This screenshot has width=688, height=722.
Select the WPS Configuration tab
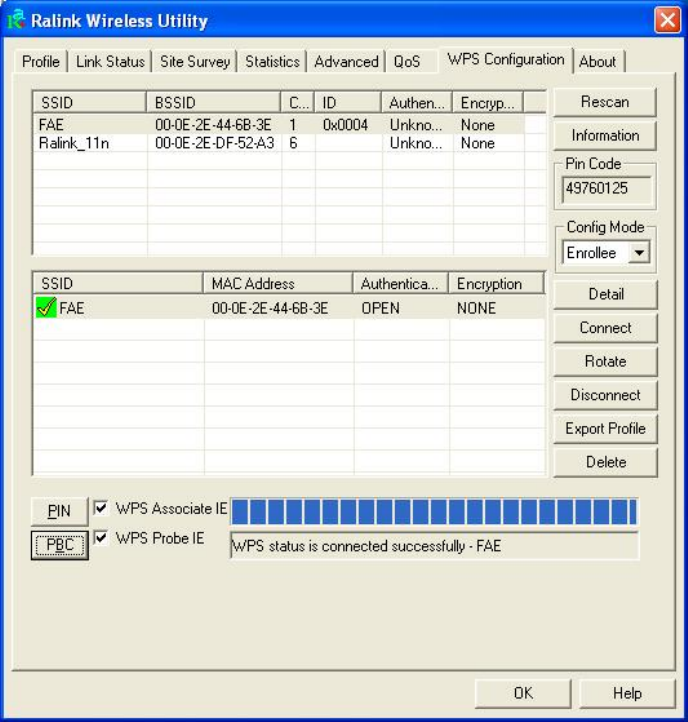[x=506, y=59]
